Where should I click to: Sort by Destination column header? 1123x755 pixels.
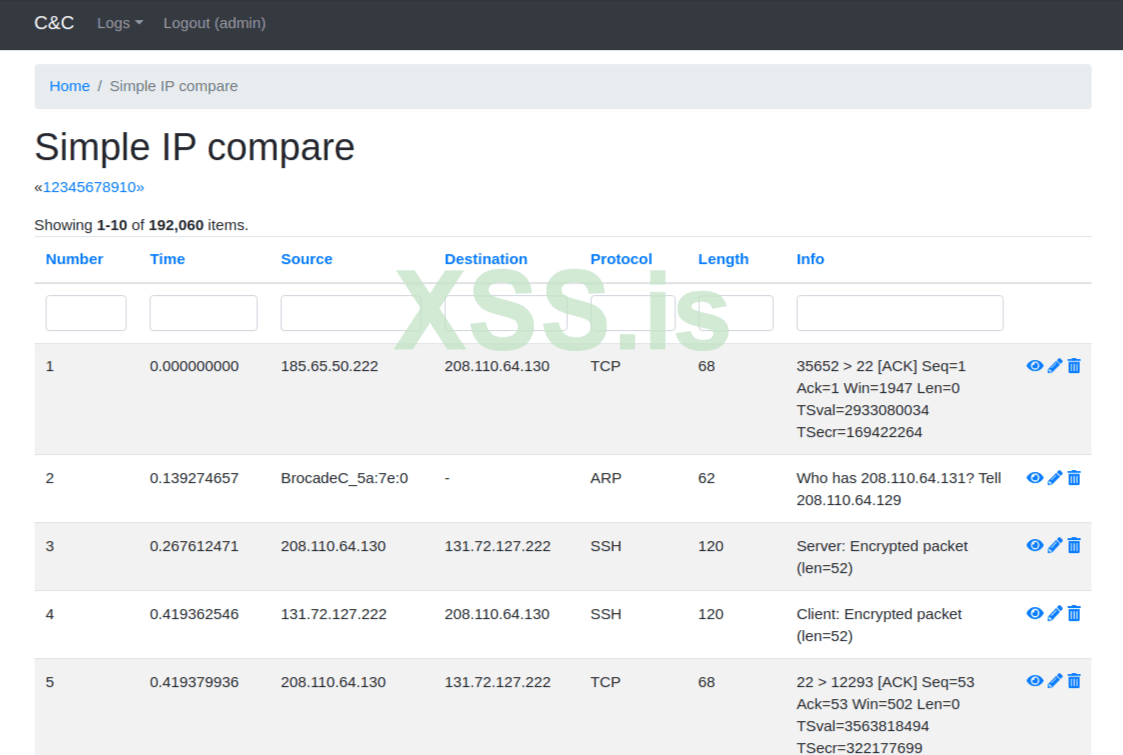coord(486,259)
